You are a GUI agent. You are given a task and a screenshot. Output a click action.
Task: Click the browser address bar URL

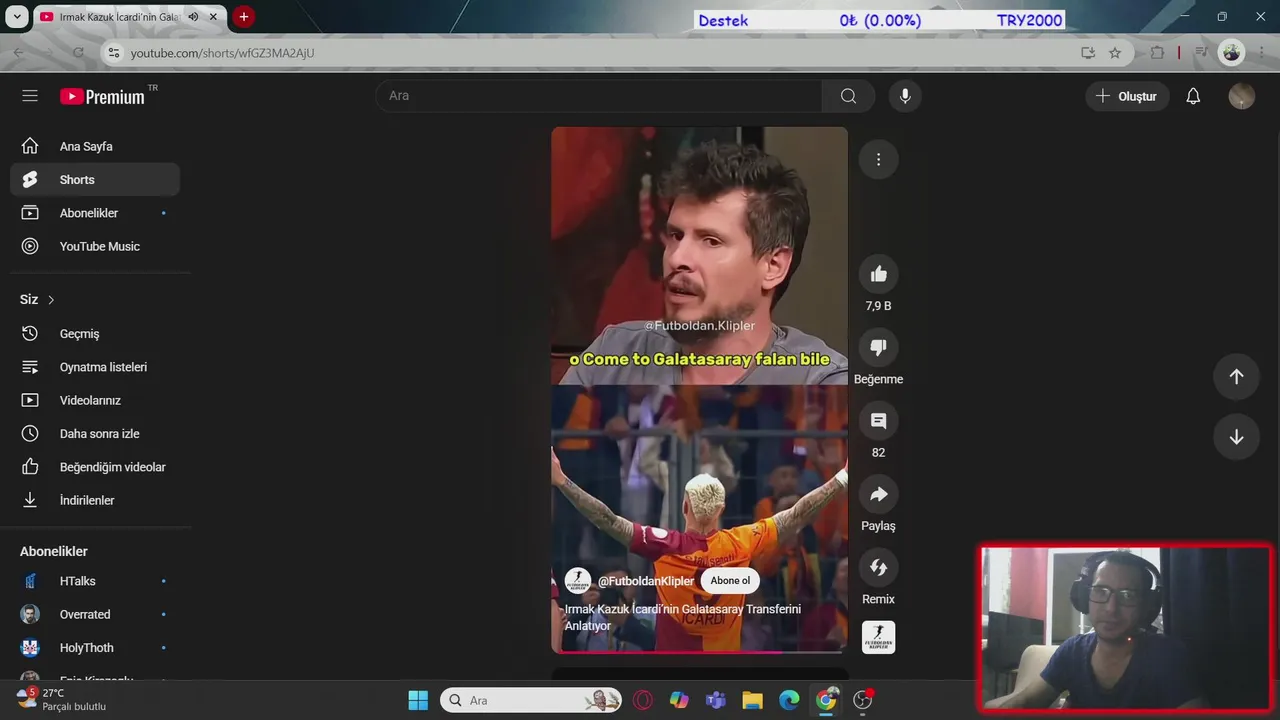222,53
